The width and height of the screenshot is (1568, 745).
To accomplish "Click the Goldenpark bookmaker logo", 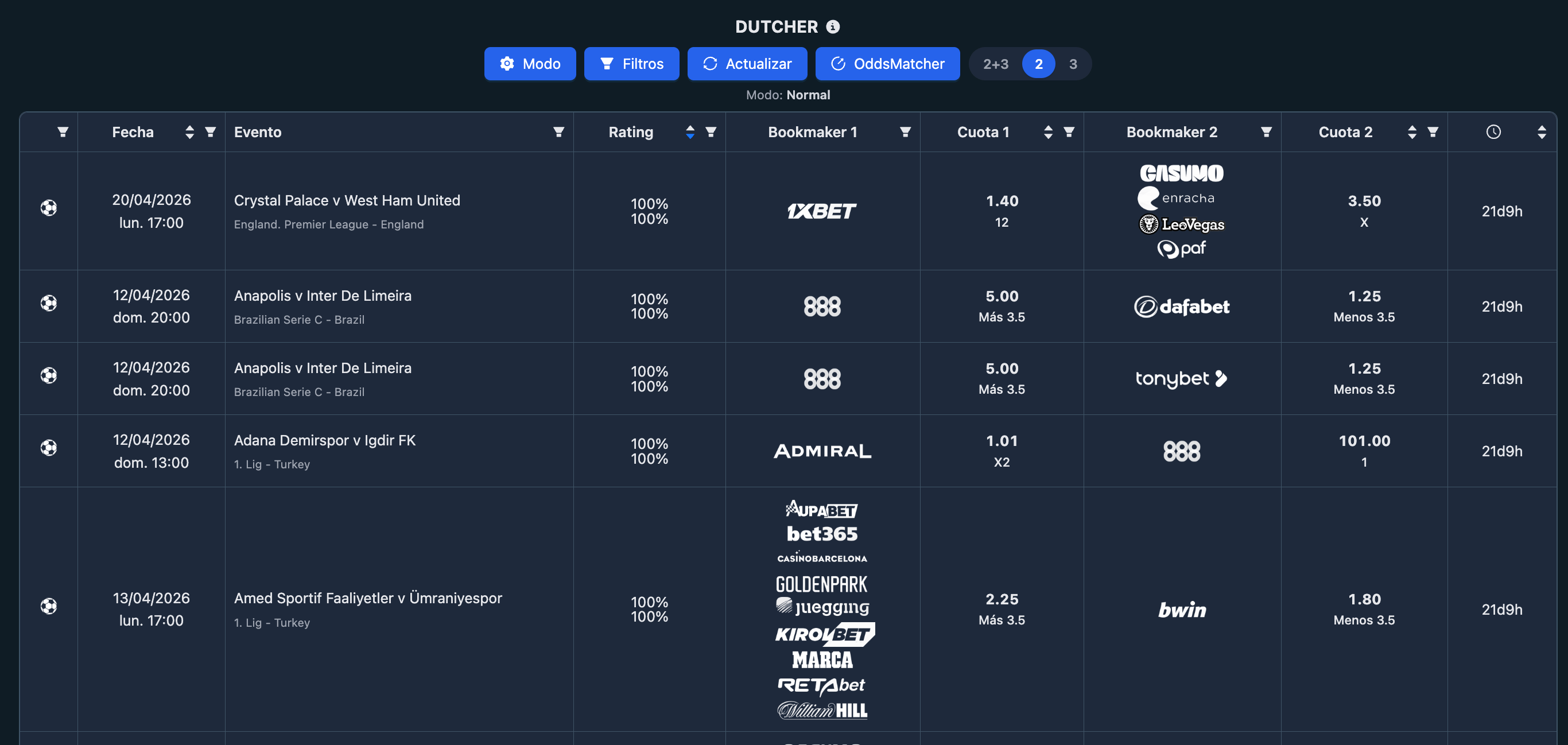I will (x=822, y=584).
